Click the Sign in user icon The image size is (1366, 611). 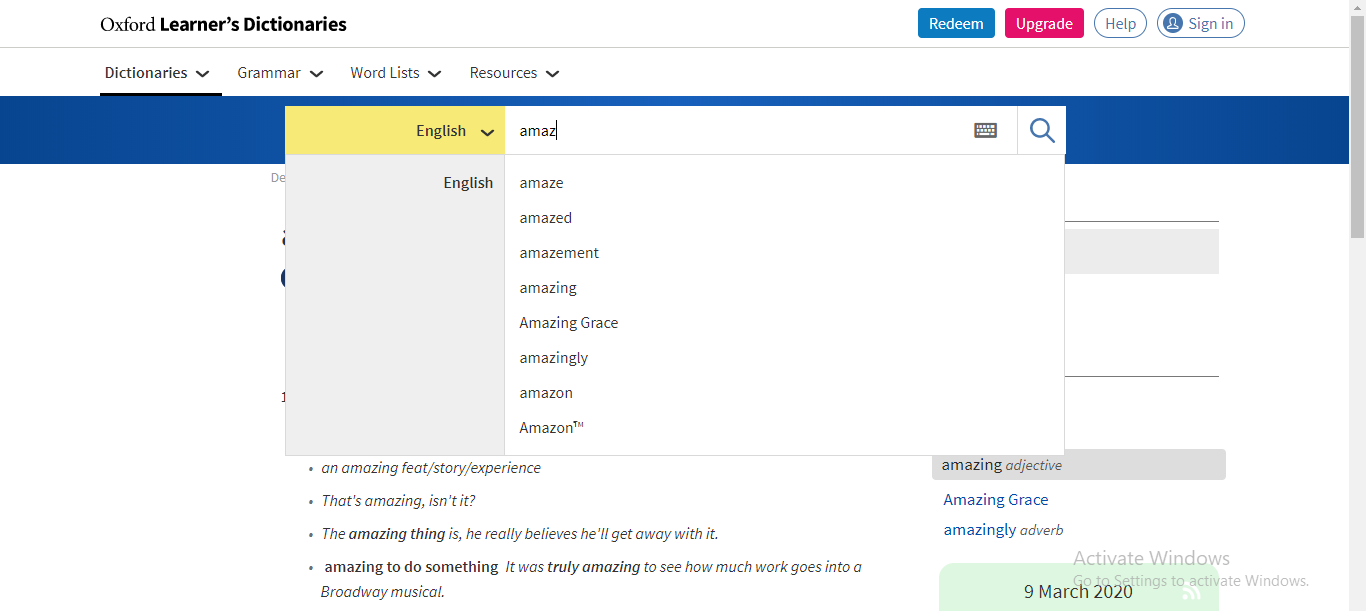pos(1173,24)
